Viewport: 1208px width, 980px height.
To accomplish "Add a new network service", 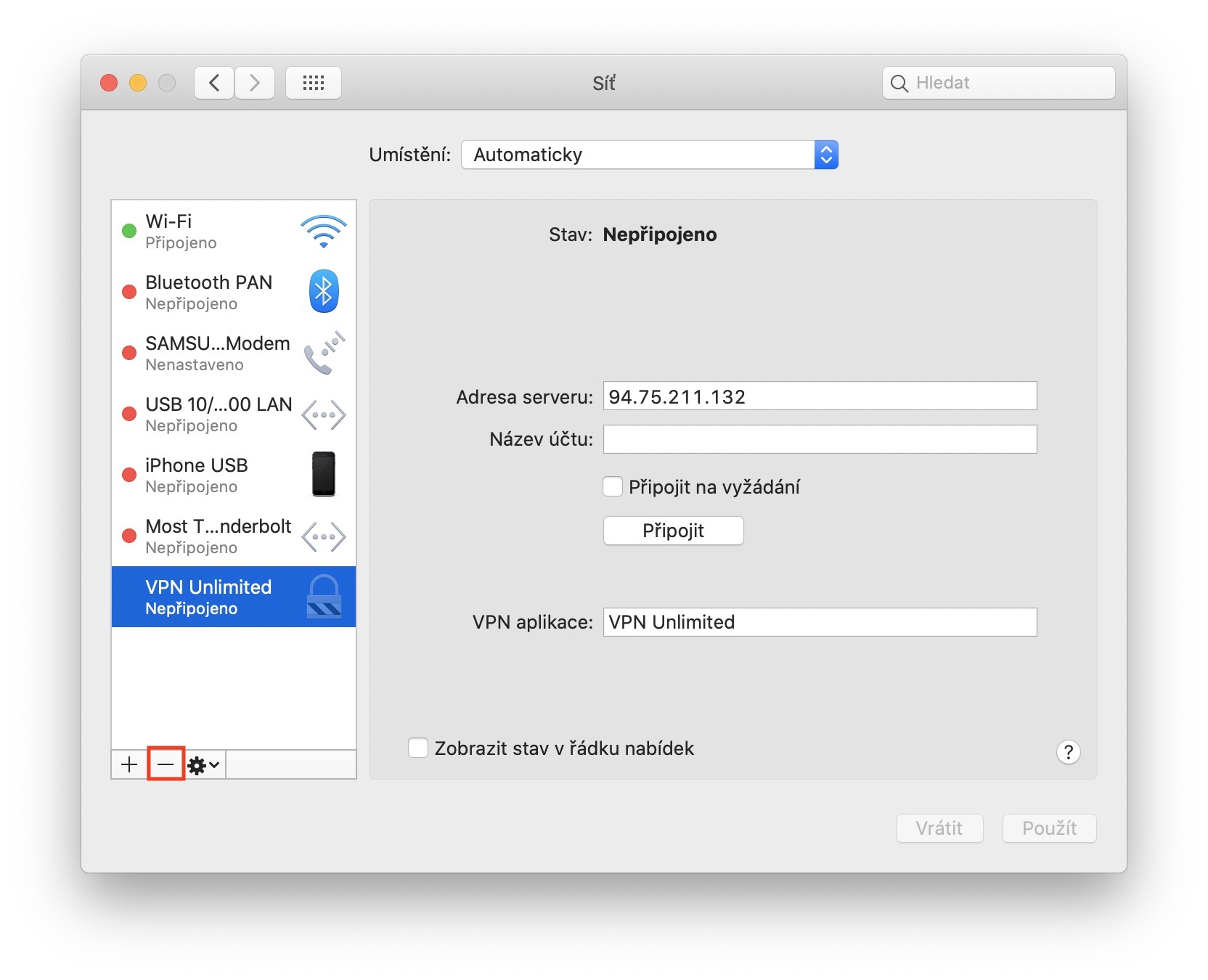I will pos(129,764).
